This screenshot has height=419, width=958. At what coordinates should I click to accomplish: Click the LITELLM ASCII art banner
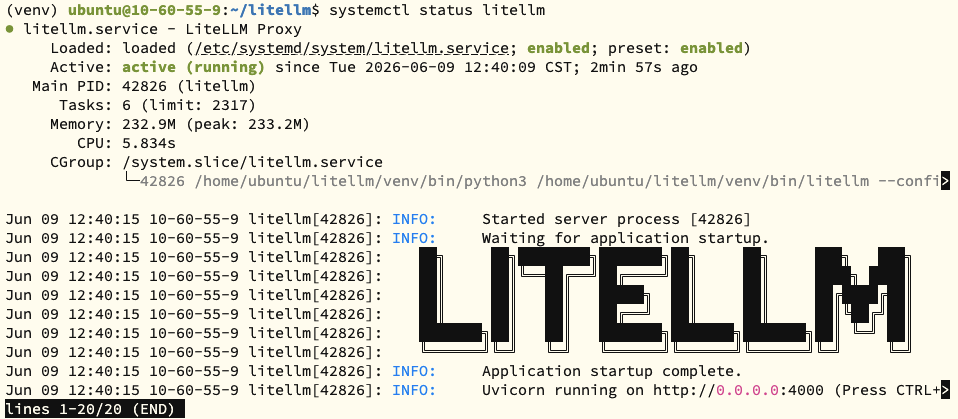tap(665, 299)
